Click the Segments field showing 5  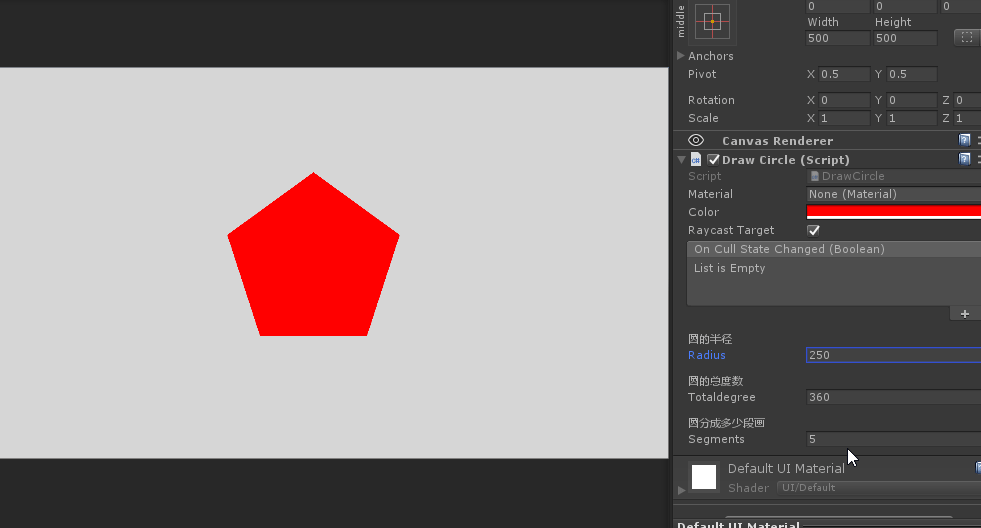tap(893, 439)
